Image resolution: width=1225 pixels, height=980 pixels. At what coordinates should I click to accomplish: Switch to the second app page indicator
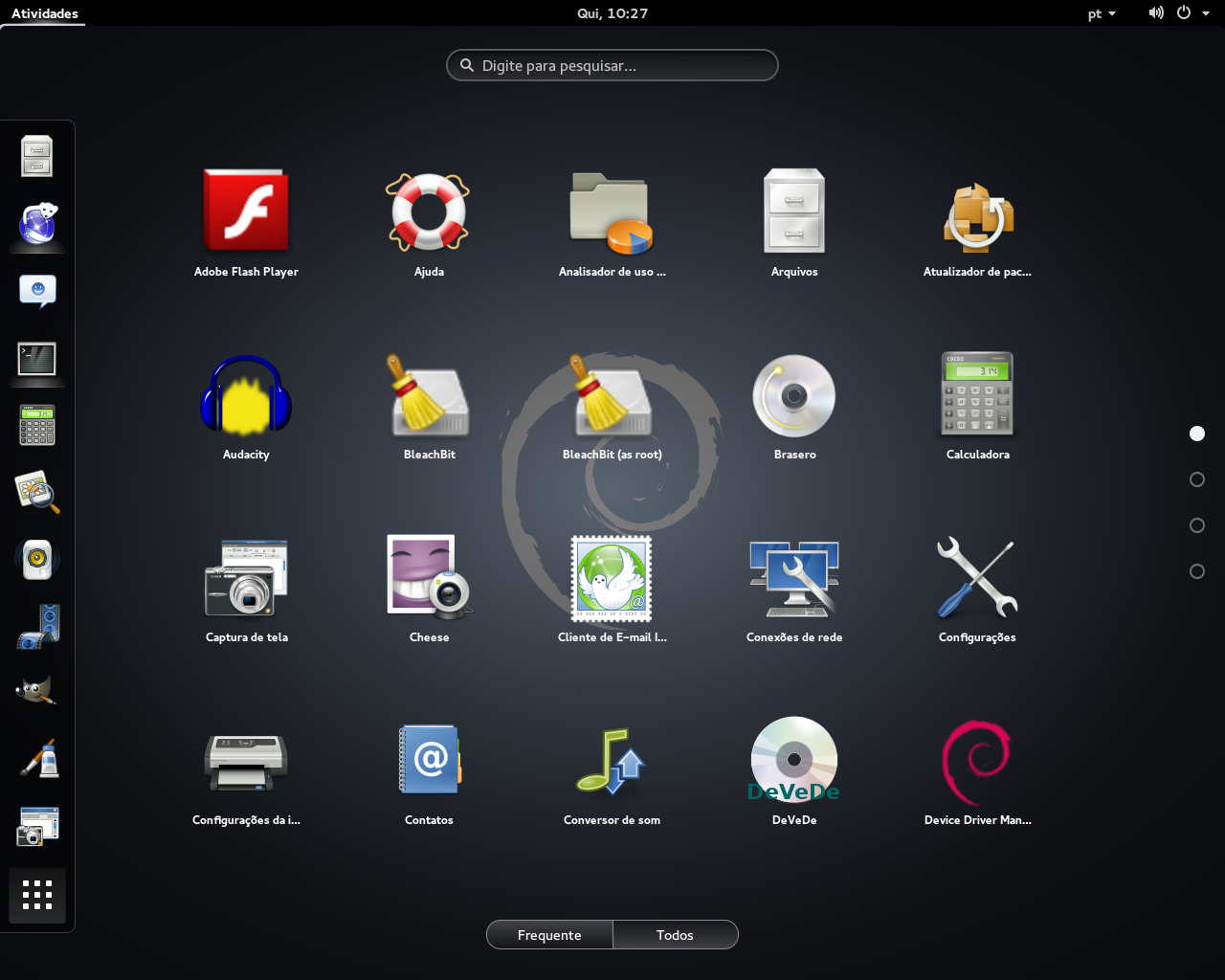(x=1197, y=479)
